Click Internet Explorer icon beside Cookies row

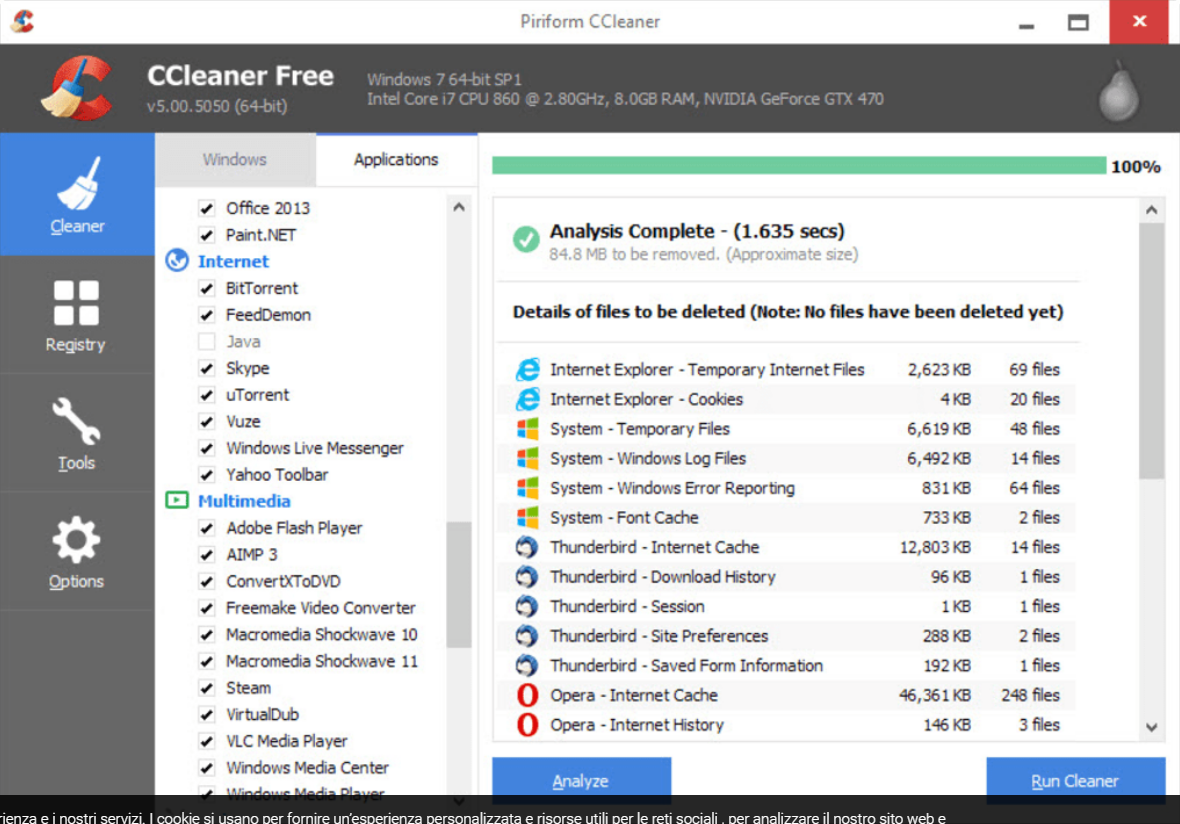coord(528,399)
